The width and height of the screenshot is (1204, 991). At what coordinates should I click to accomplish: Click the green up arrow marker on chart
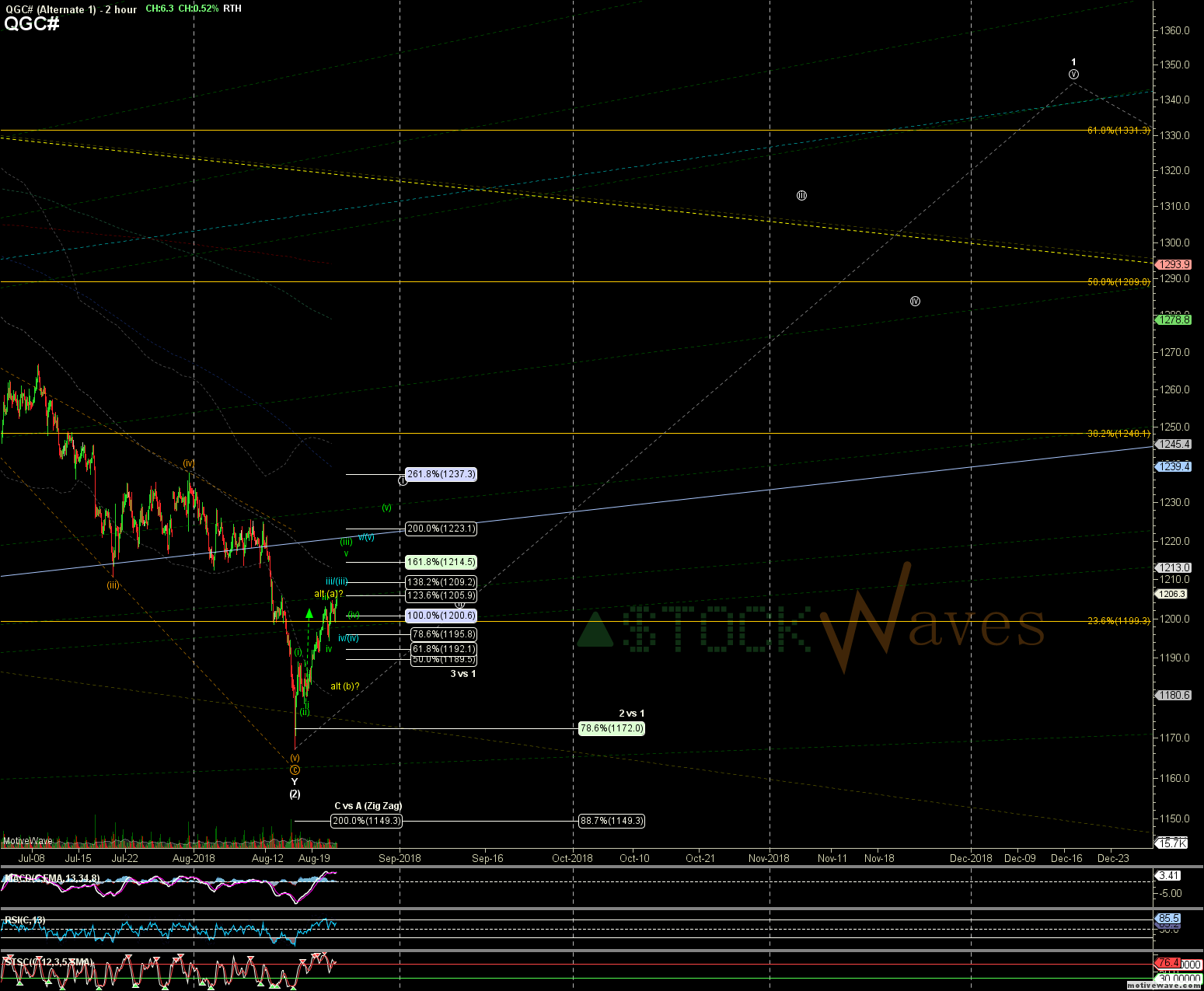(x=309, y=613)
